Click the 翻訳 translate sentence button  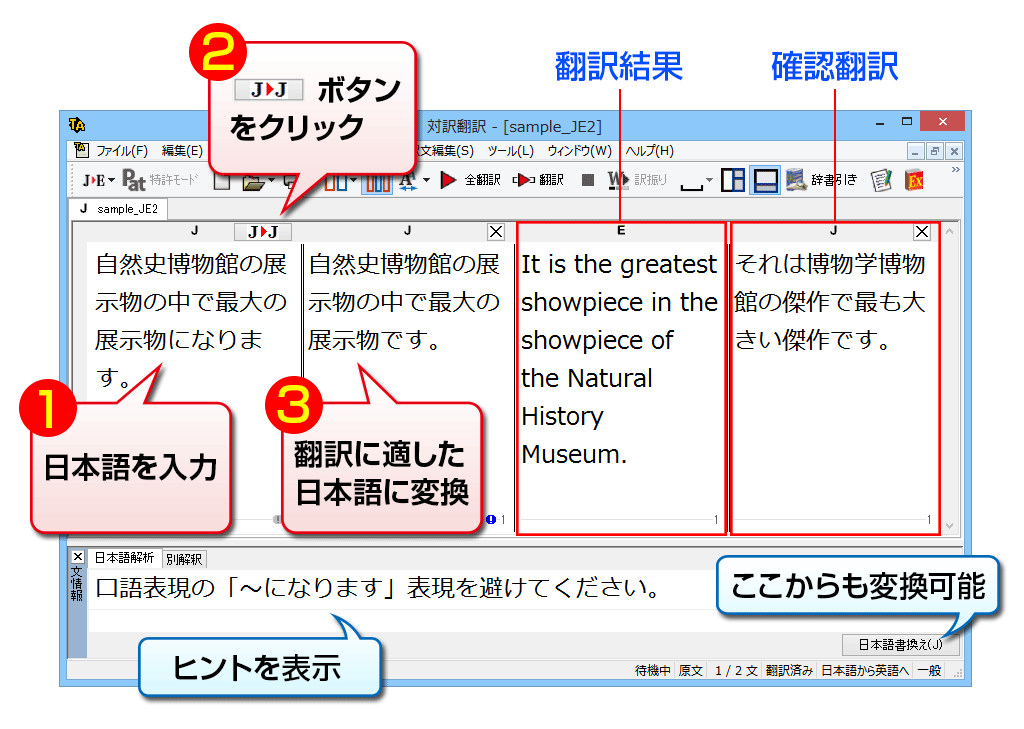pos(539,180)
